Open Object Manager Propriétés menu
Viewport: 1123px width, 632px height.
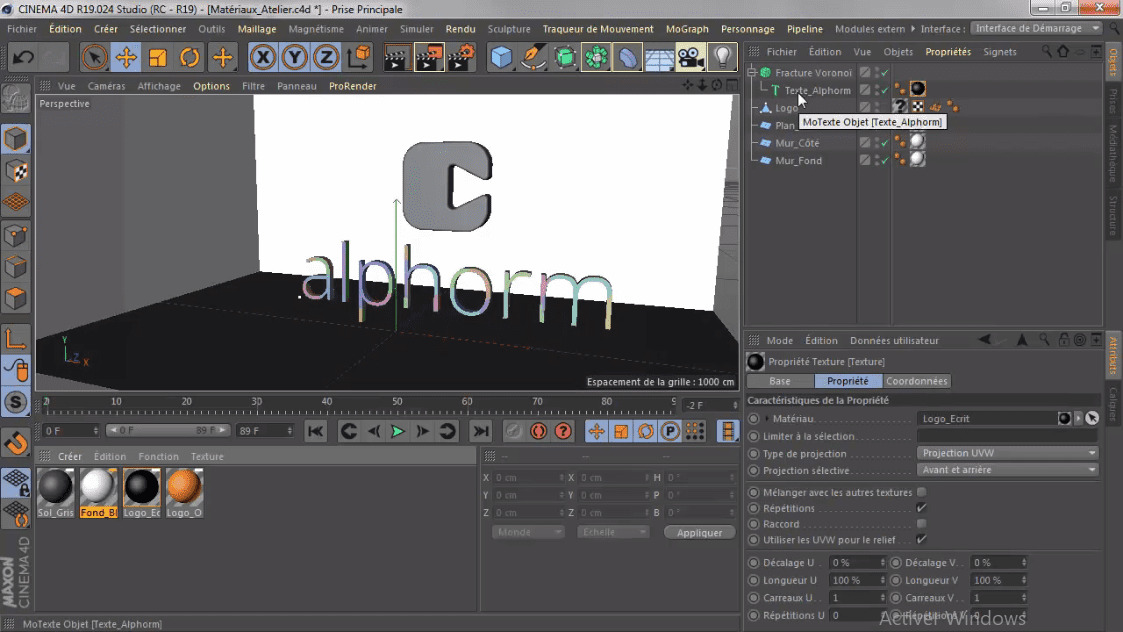(948, 52)
